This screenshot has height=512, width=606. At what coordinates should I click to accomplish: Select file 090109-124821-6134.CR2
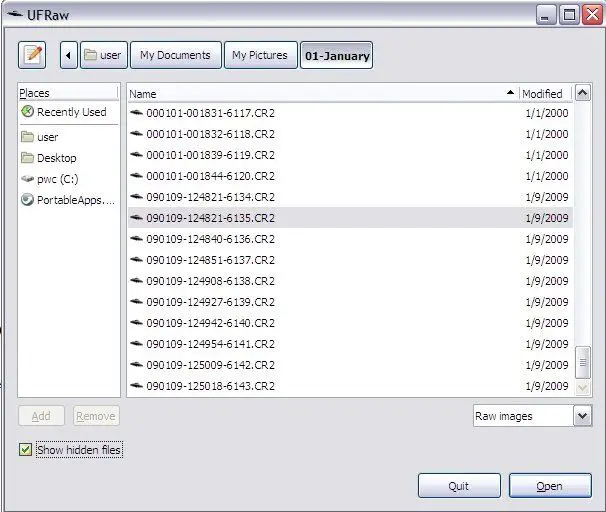pos(350,197)
